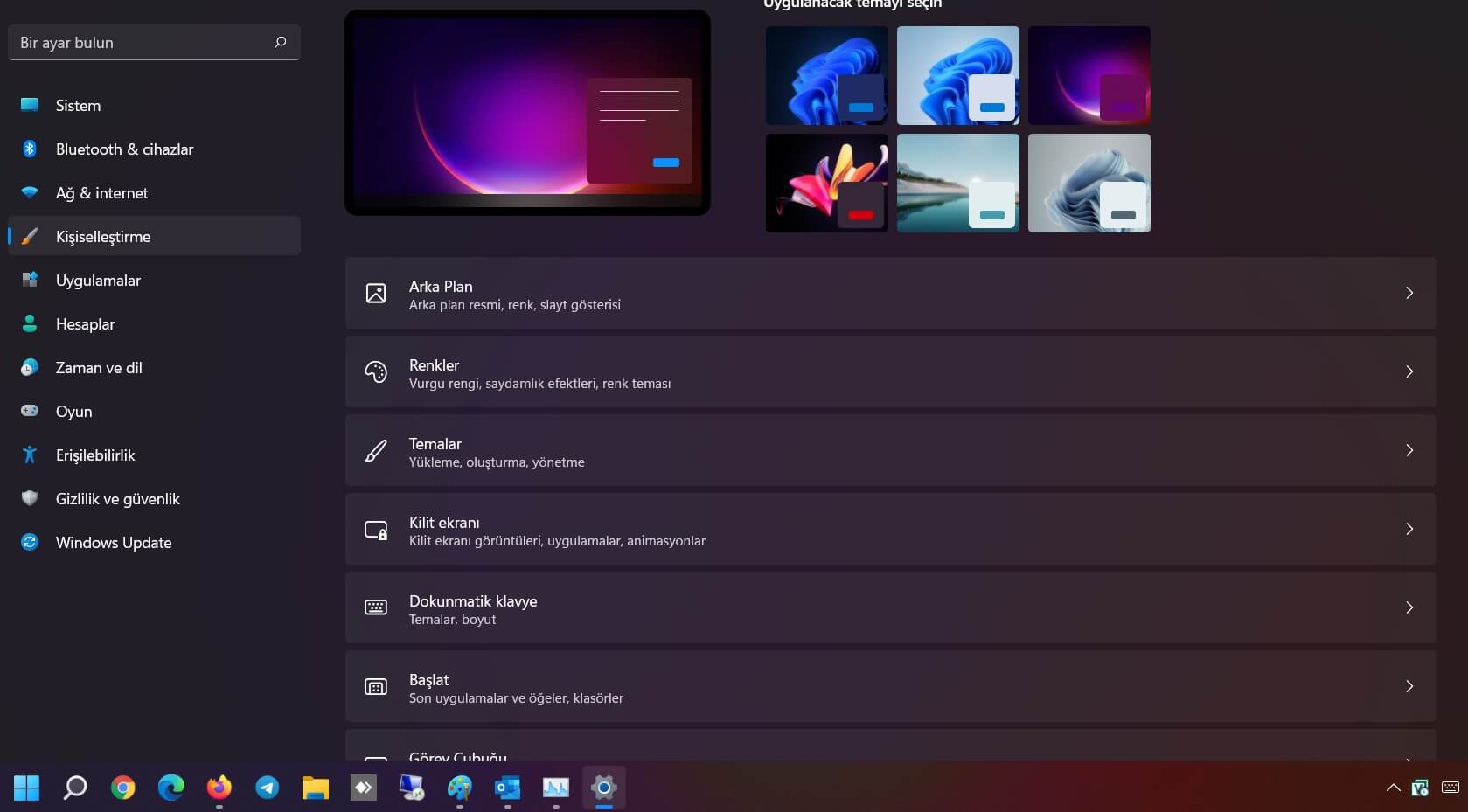Click the search magnifier icon in settings

tap(280, 42)
